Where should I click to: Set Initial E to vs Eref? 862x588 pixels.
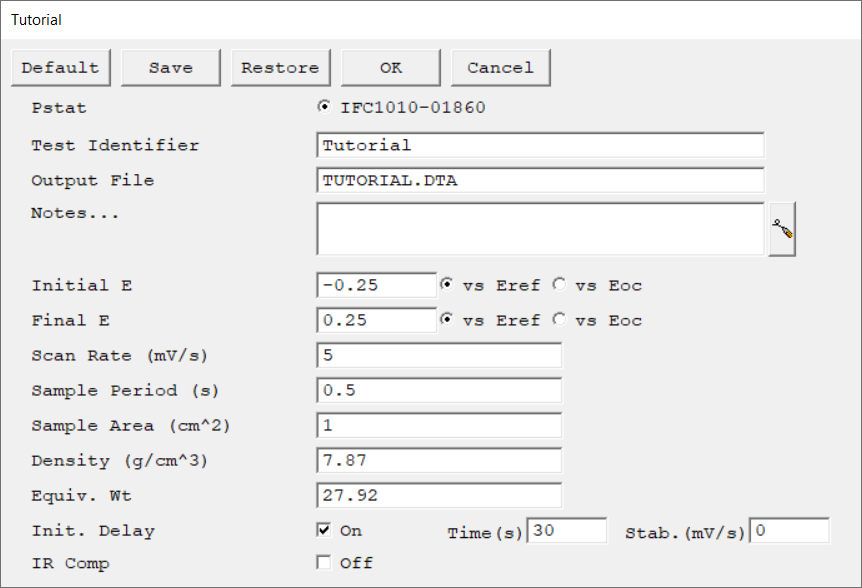pos(447,284)
